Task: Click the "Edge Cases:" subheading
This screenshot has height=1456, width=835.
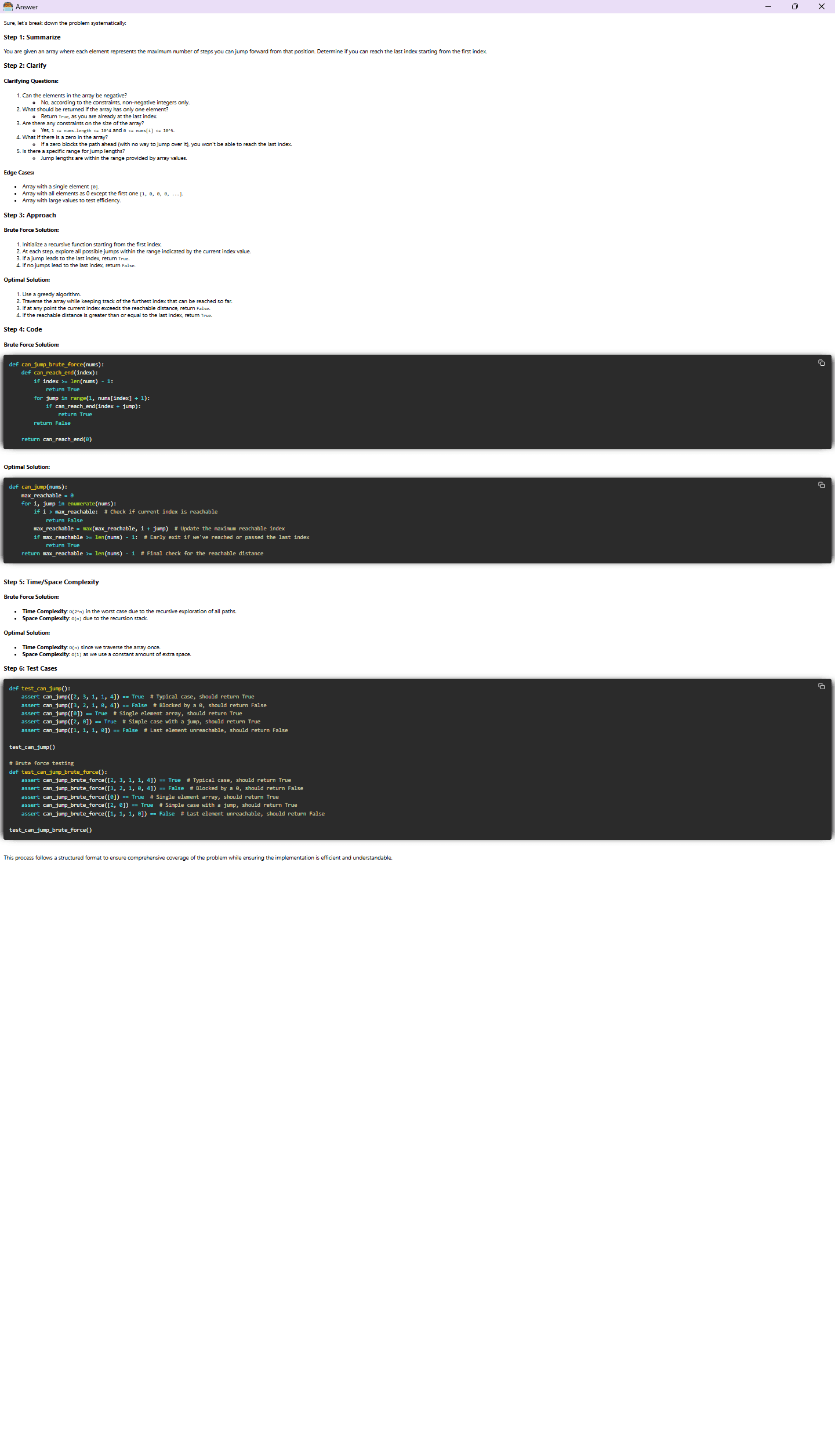Action: click(19, 173)
